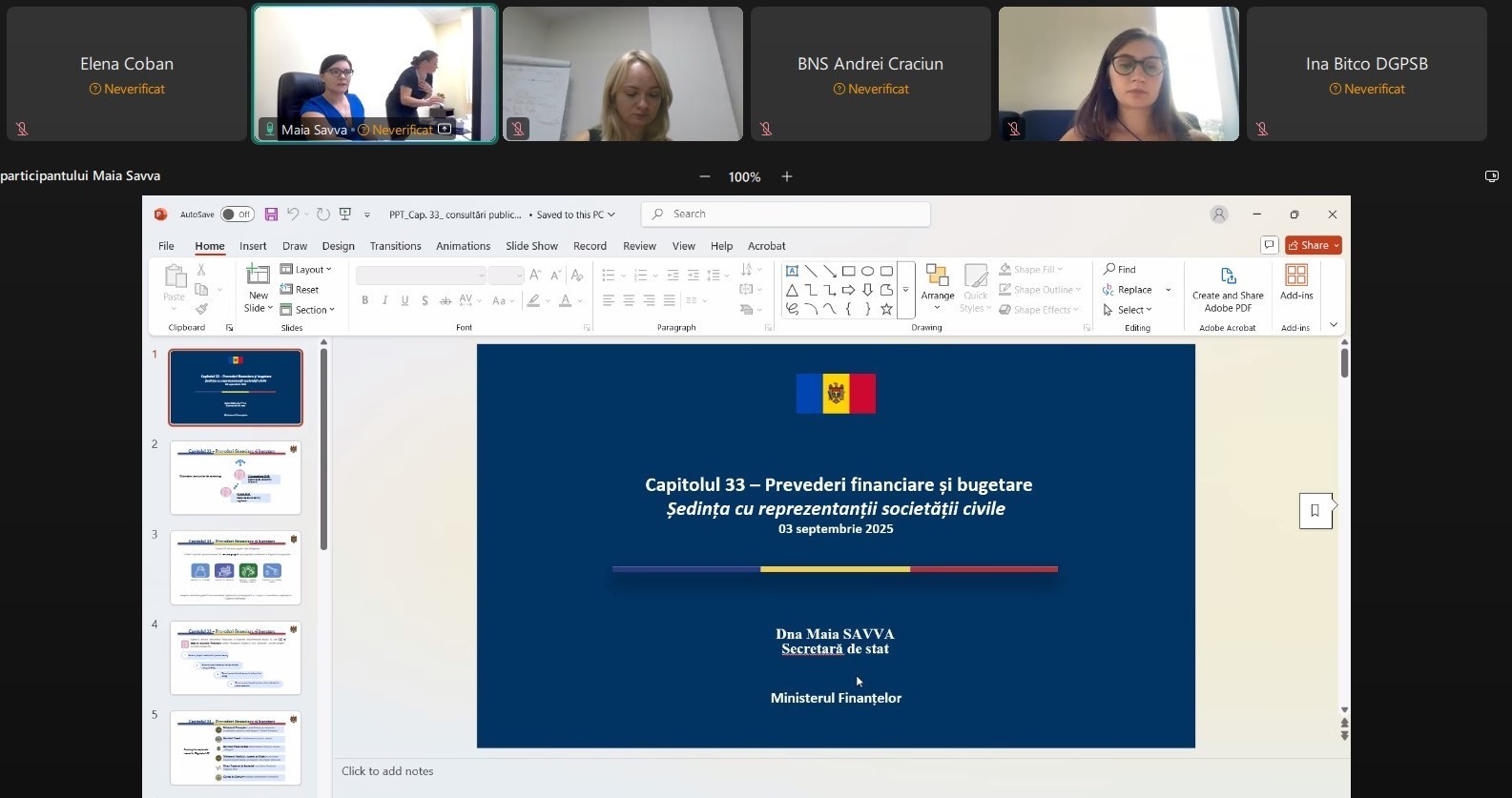Image resolution: width=1512 pixels, height=798 pixels.
Task: Start presentation from beginning icon
Action: [x=345, y=215]
